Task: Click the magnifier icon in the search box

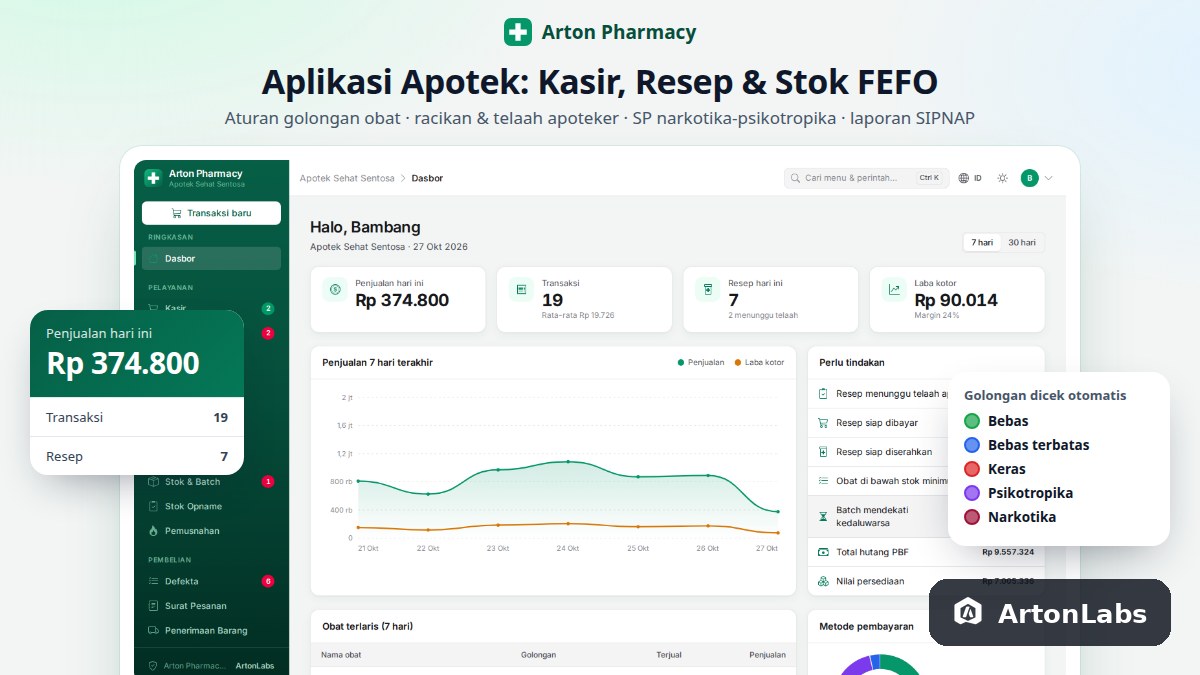Action: 796,178
